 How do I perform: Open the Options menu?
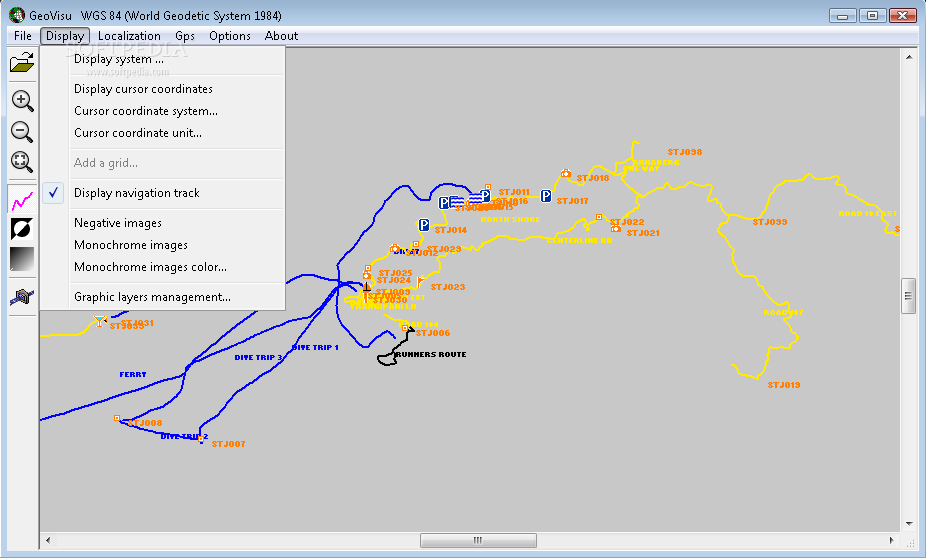230,36
